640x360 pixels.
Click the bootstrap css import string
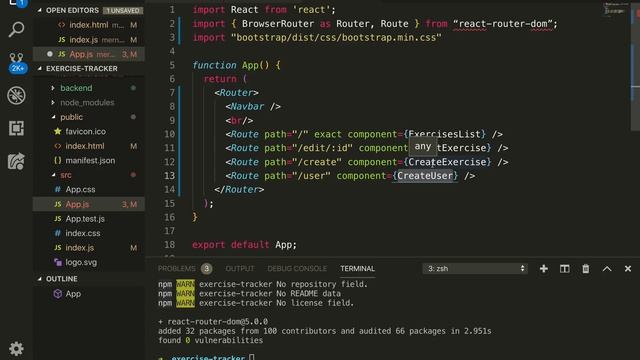click(336, 38)
